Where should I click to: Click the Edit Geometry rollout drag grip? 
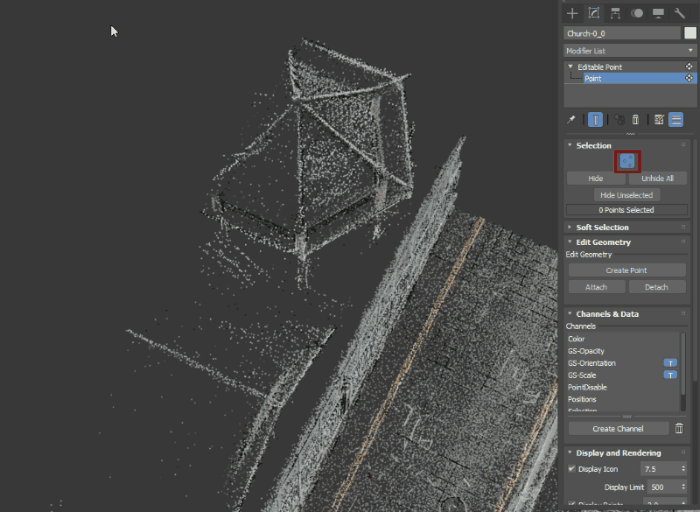click(683, 241)
